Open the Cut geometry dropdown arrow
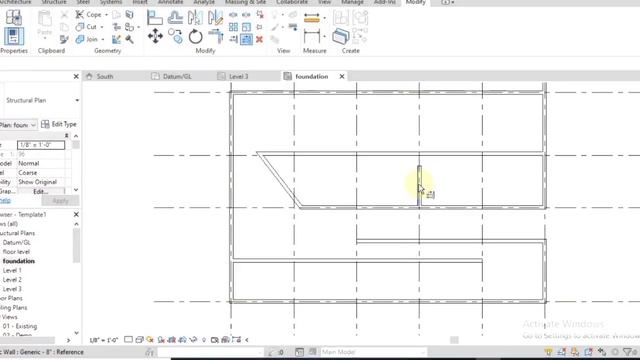This screenshot has width=640, height=360. click(x=102, y=27)
